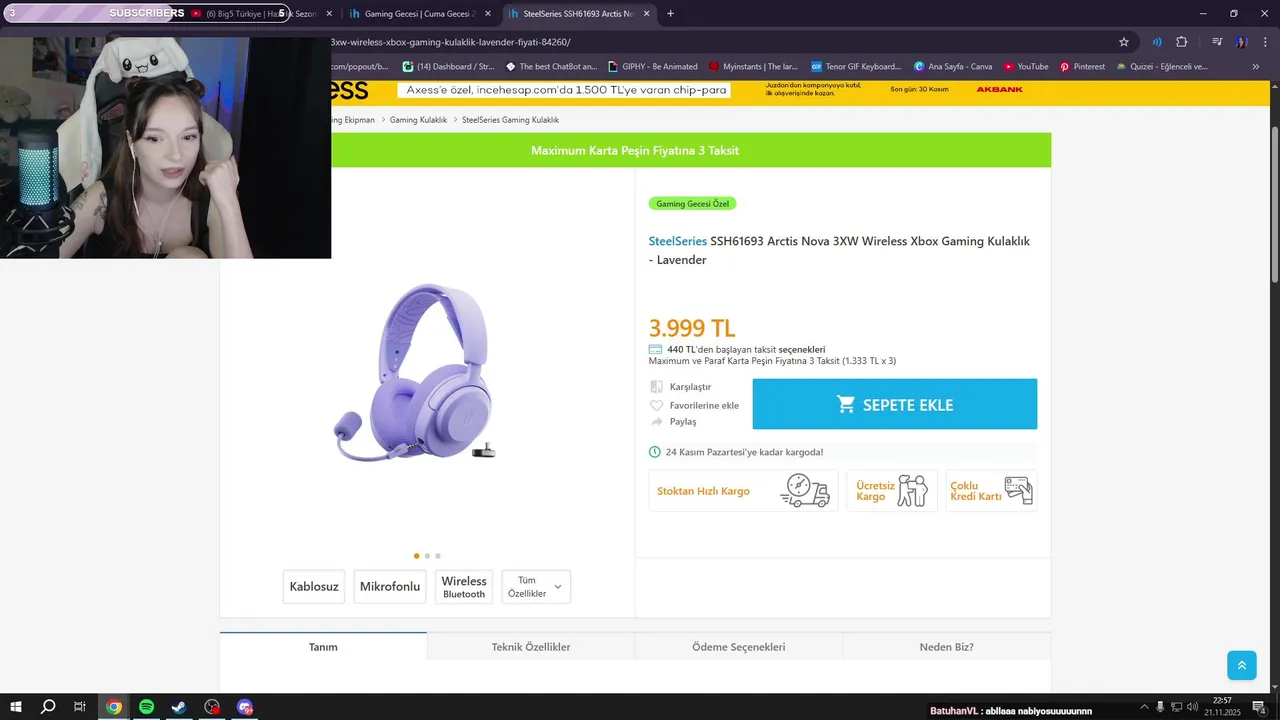Open the Pinterest bookmark
This screenshot has width=1280, height=720.
pyautogui.click(x=1082, y=67)
